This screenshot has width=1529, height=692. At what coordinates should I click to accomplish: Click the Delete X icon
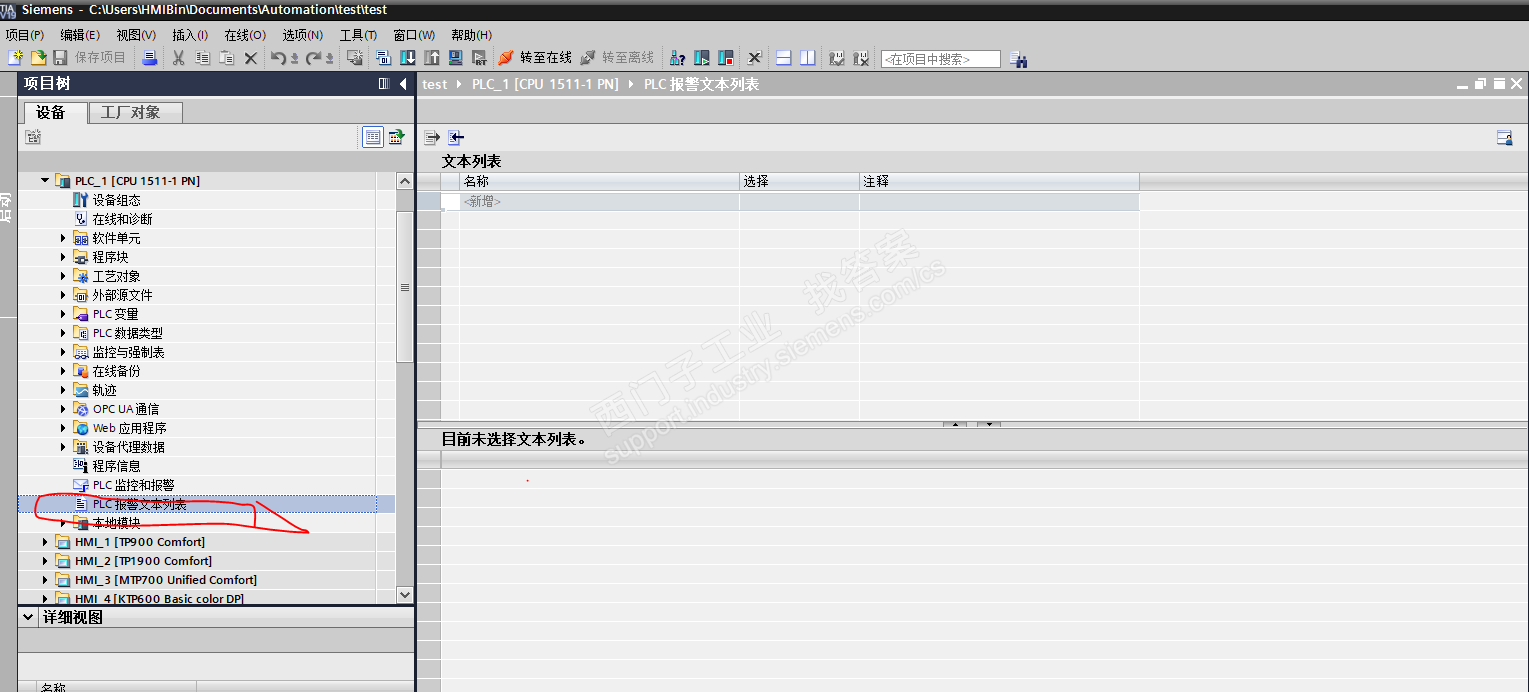click(x=251, y=58)
